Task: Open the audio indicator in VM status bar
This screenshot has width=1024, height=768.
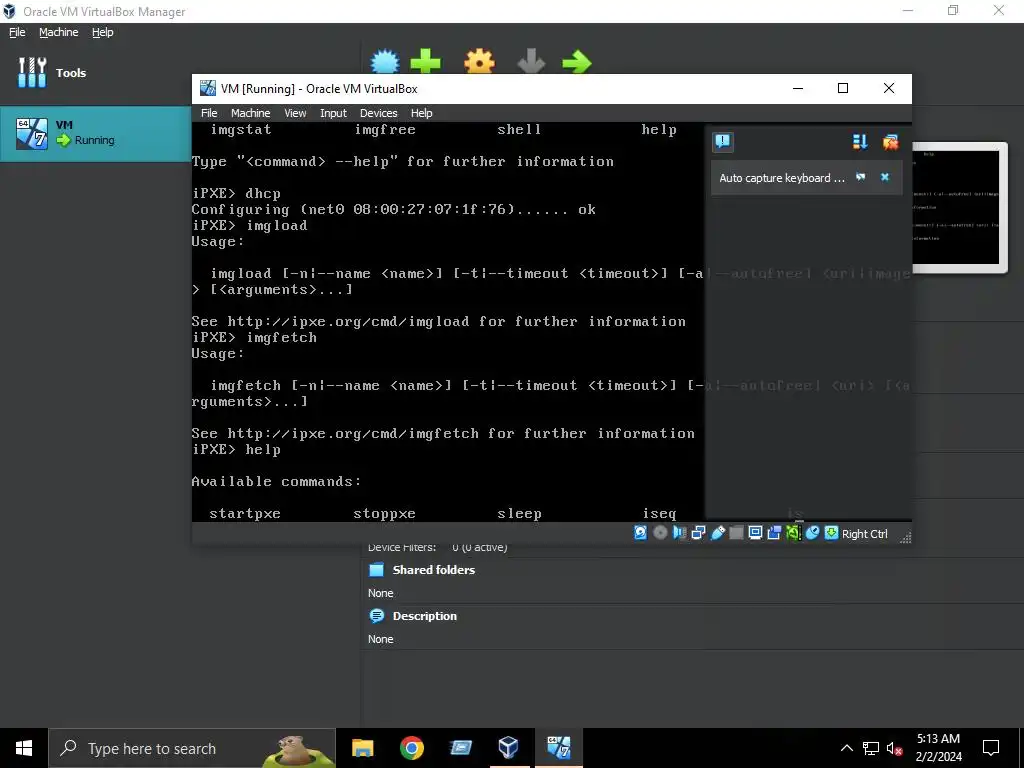Action: (x=679, y=533)
